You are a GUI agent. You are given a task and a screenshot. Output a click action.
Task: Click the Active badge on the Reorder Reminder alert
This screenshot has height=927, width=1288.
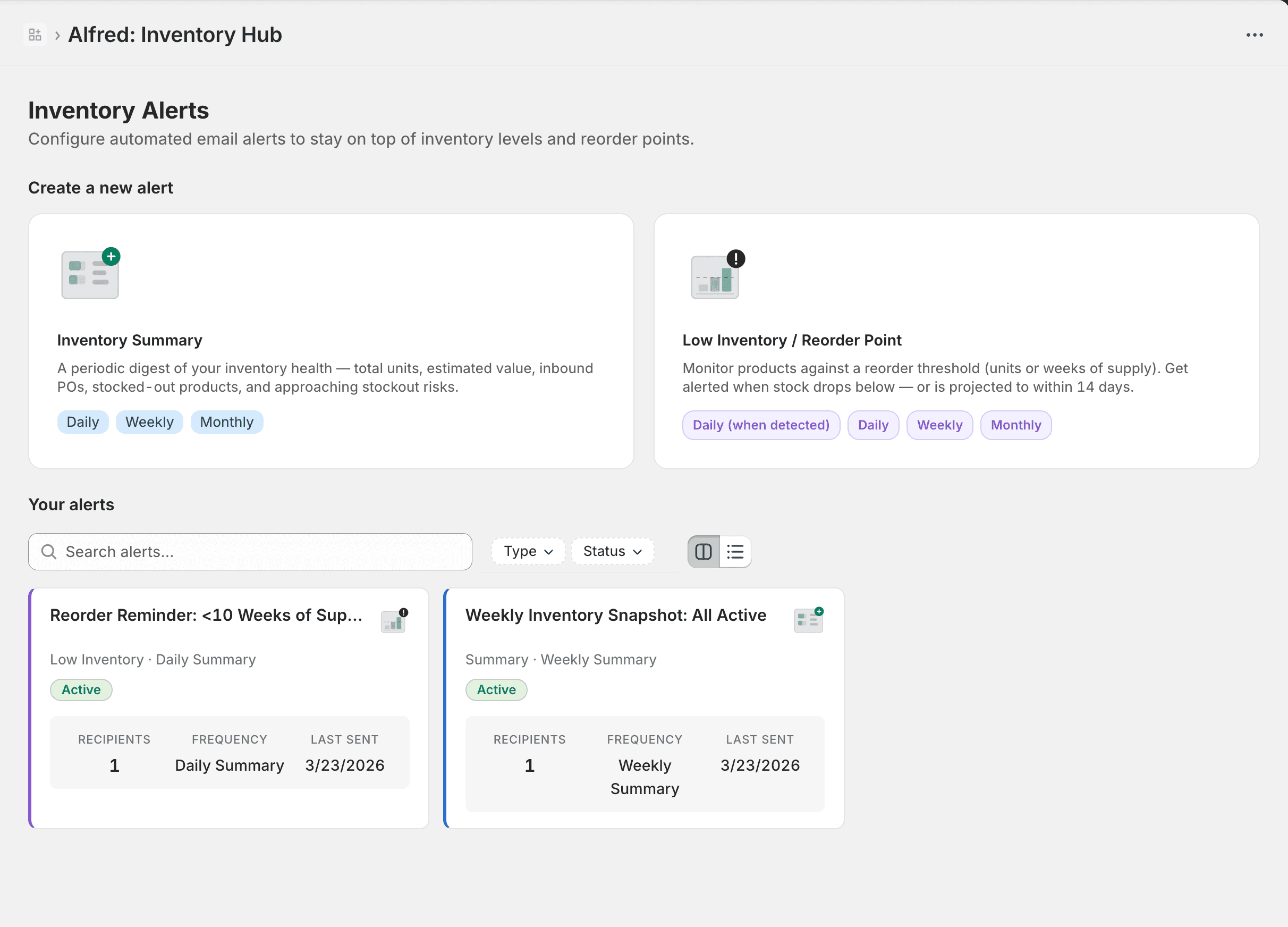81,689
